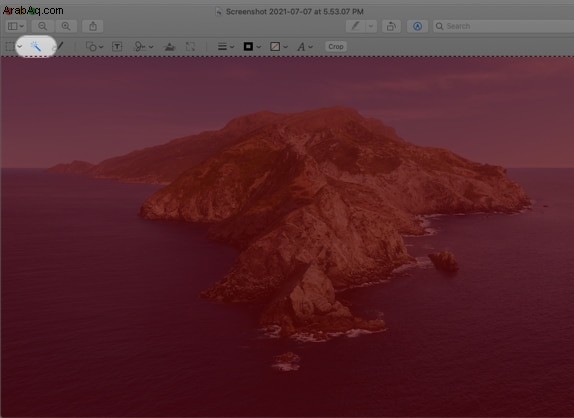Viewport: 574px width, 418px height.
Task: Open the Adjust Size tool
Action: point(190,46)
